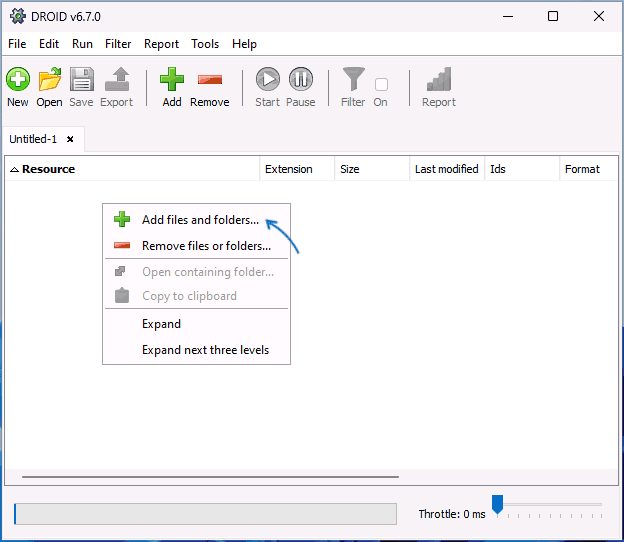Sort by the Resource column header
This screenshot has width=624, height=542.
(132, 169)
